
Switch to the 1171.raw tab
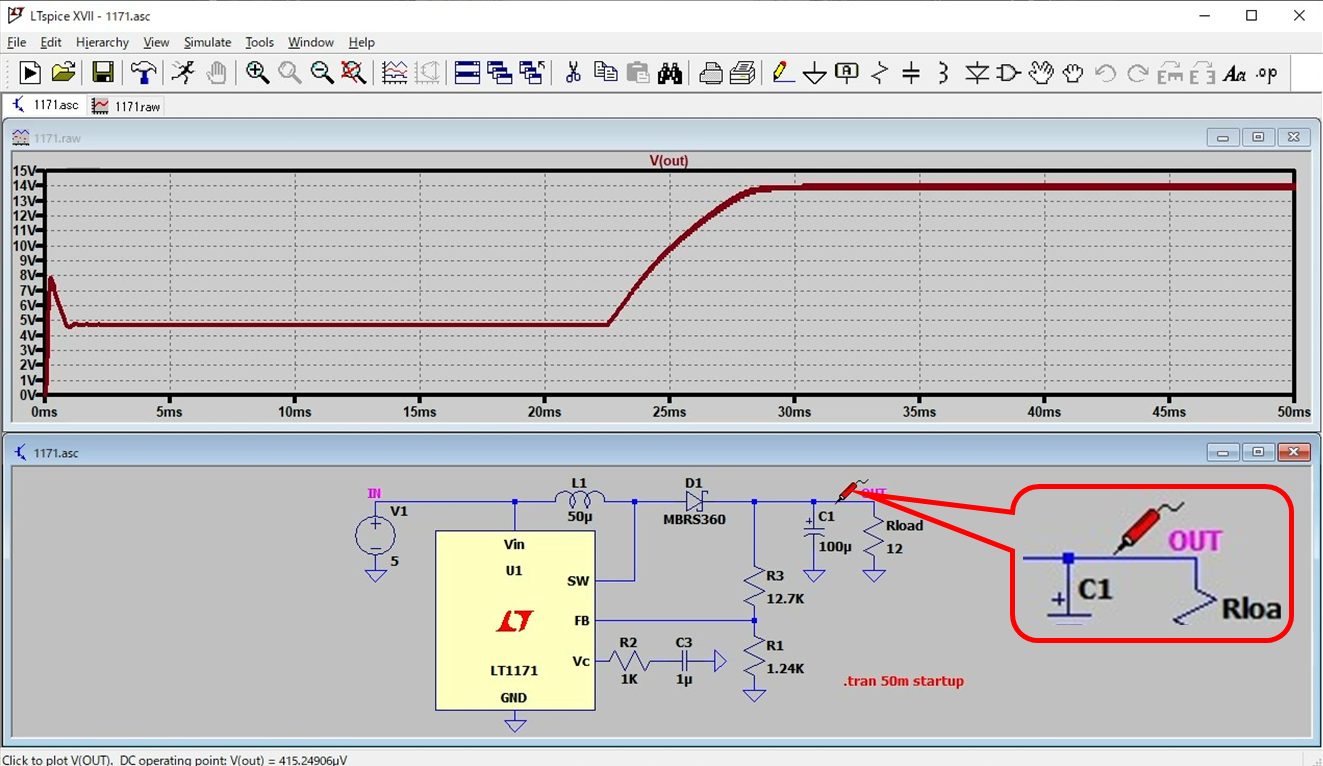(x=126, y=106)
